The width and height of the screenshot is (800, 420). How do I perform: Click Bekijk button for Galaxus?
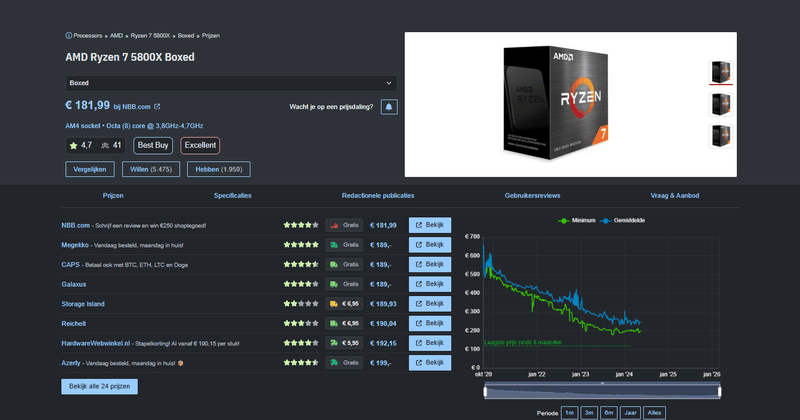click(x=430, y=284)
